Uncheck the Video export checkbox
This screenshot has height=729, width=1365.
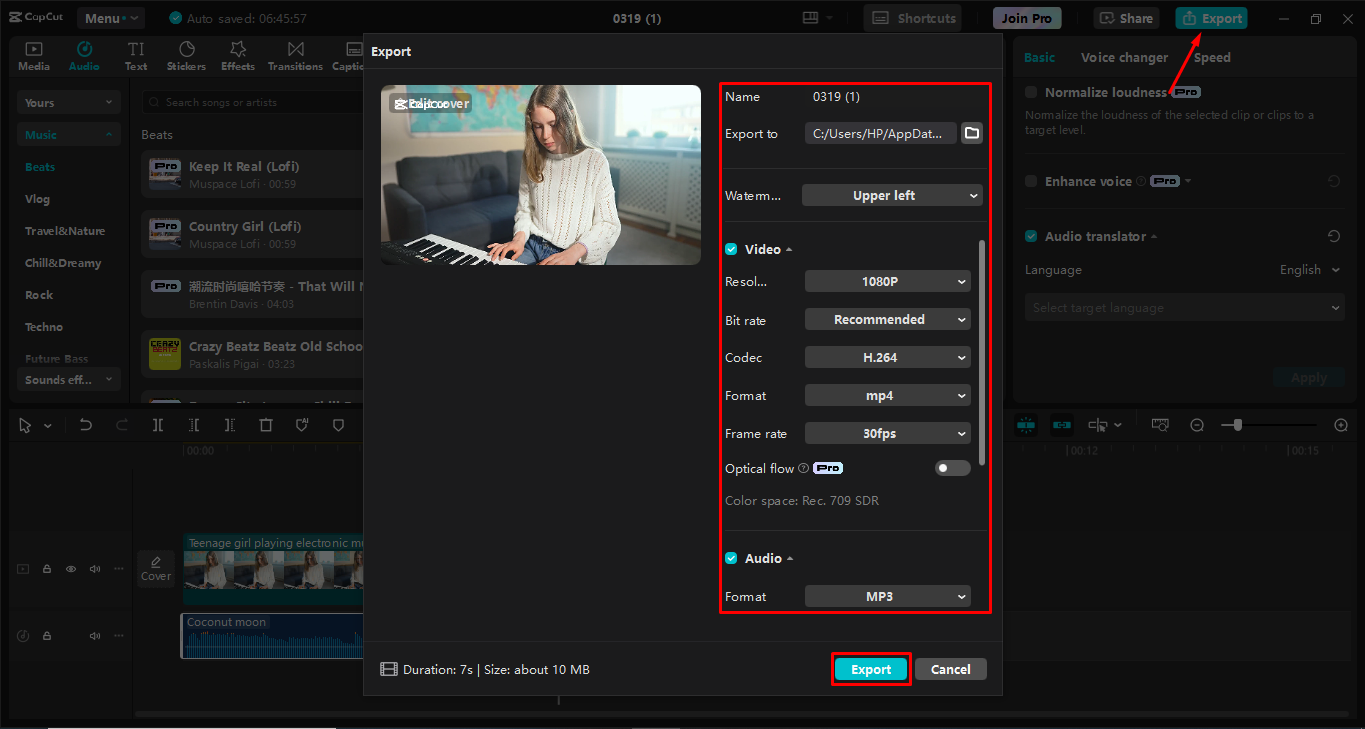[731, 248]
